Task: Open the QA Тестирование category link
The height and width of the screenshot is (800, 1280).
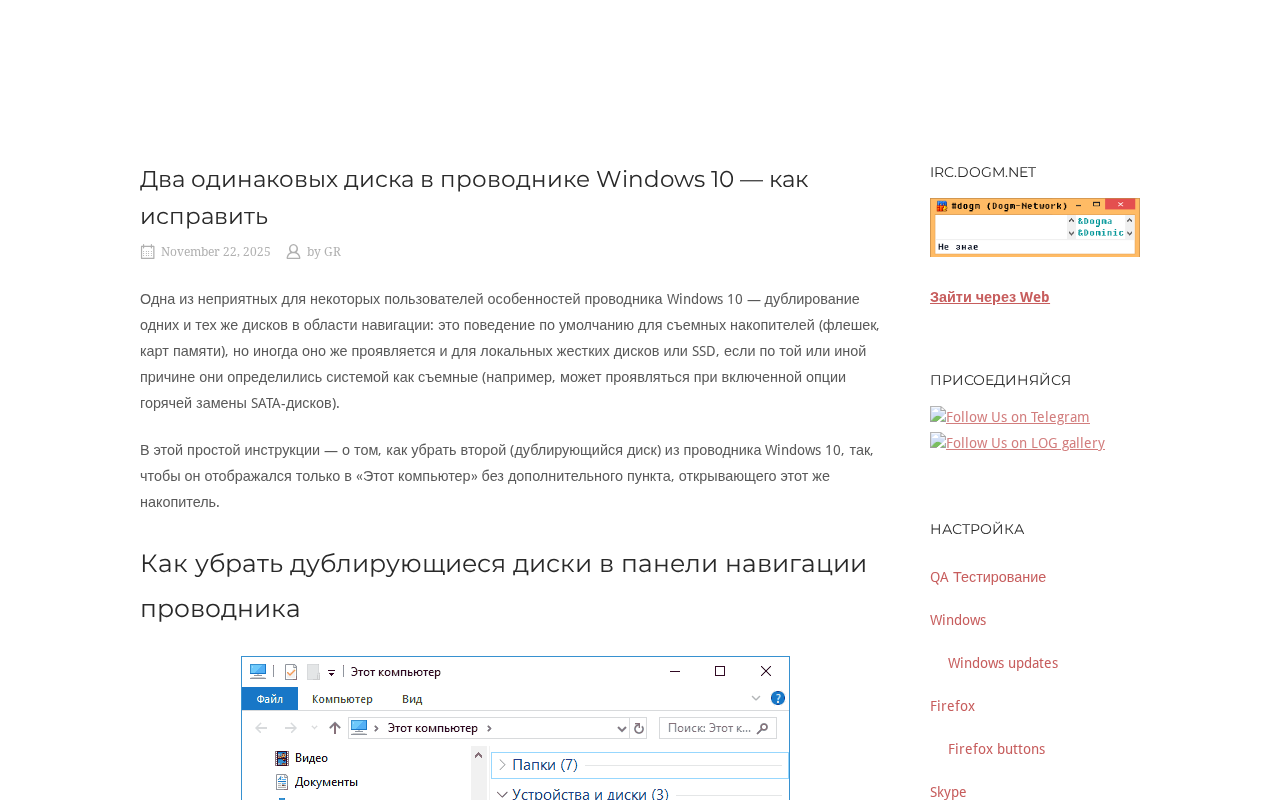Action: (988, 577)
